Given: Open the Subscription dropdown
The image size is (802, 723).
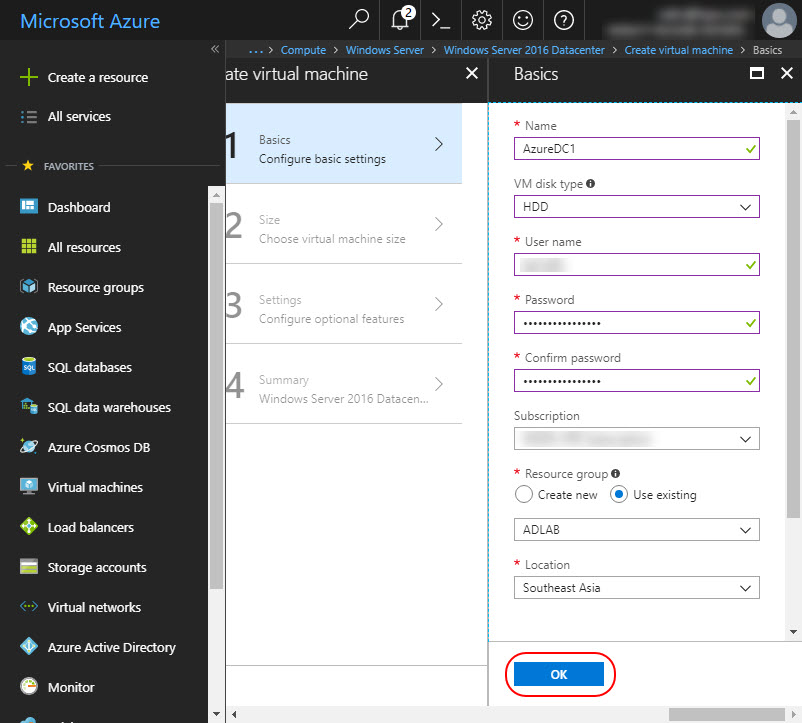Looking at the screenshot, I should [636, 439].
